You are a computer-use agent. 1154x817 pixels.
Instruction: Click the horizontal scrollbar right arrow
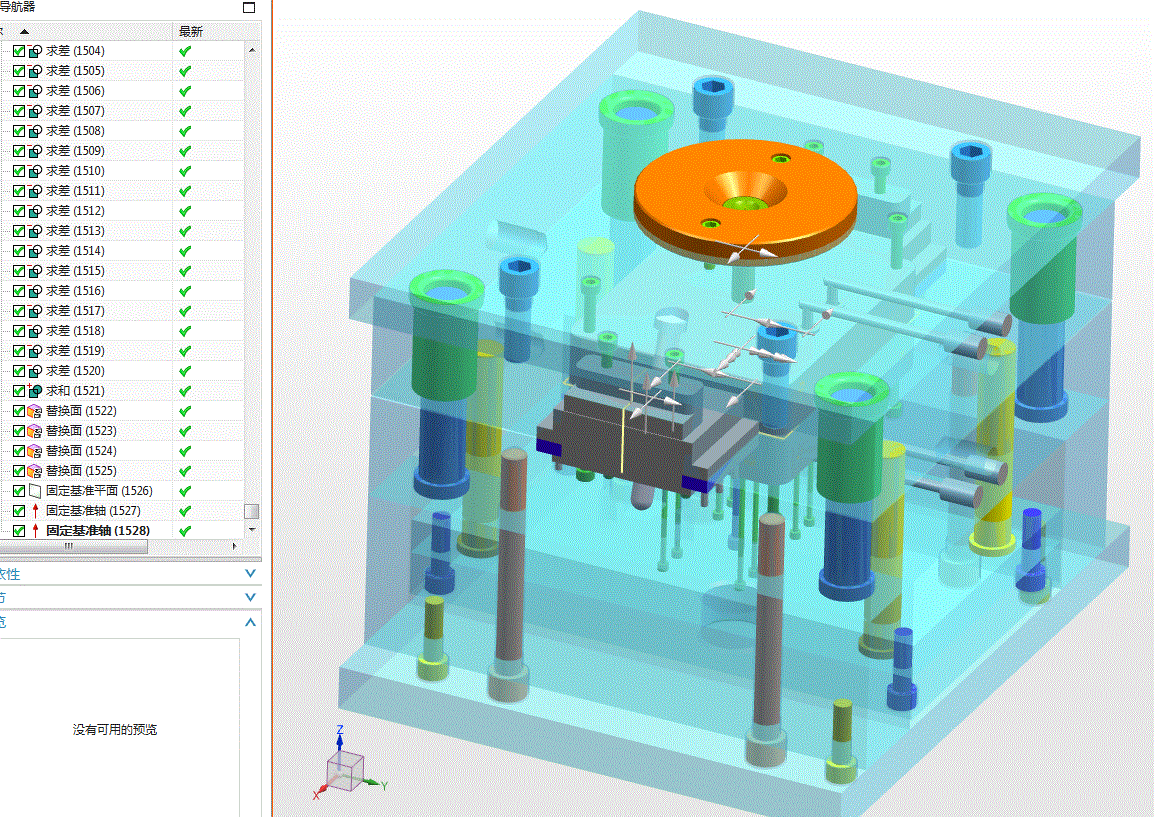235,546
